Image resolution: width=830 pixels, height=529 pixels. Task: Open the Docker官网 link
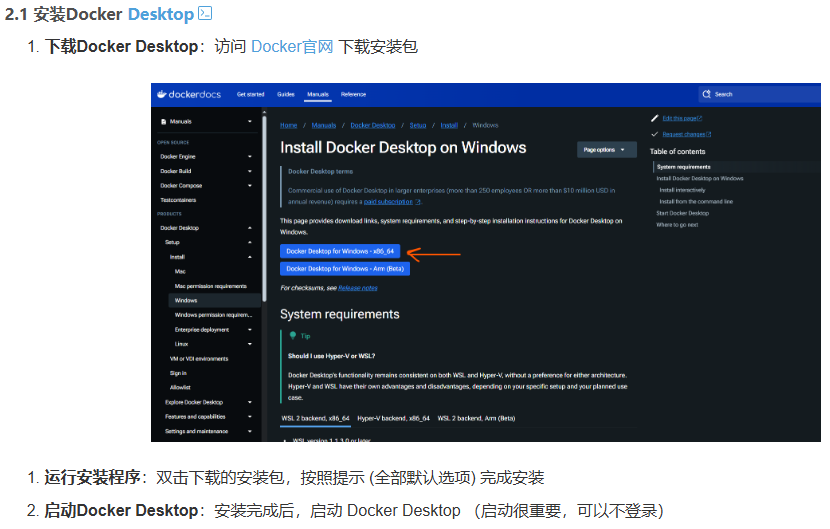[292, 47]
